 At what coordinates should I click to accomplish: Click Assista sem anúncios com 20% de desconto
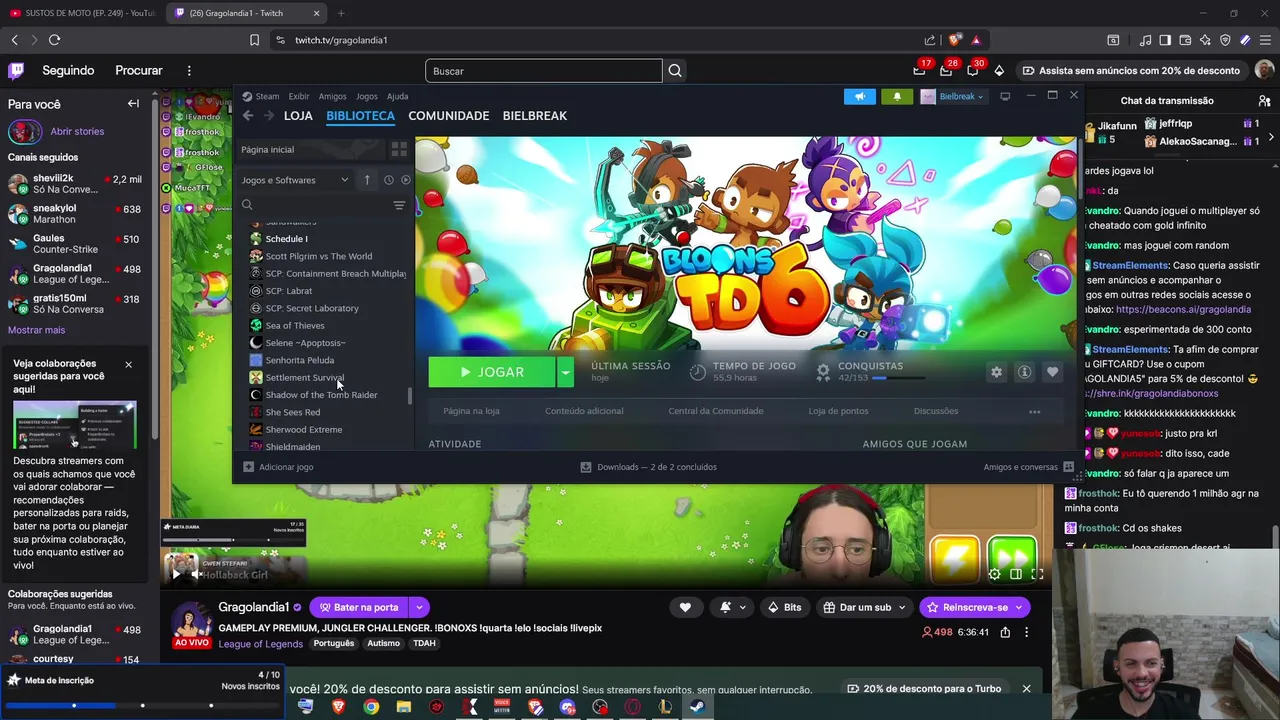[x=1131, y=70]
